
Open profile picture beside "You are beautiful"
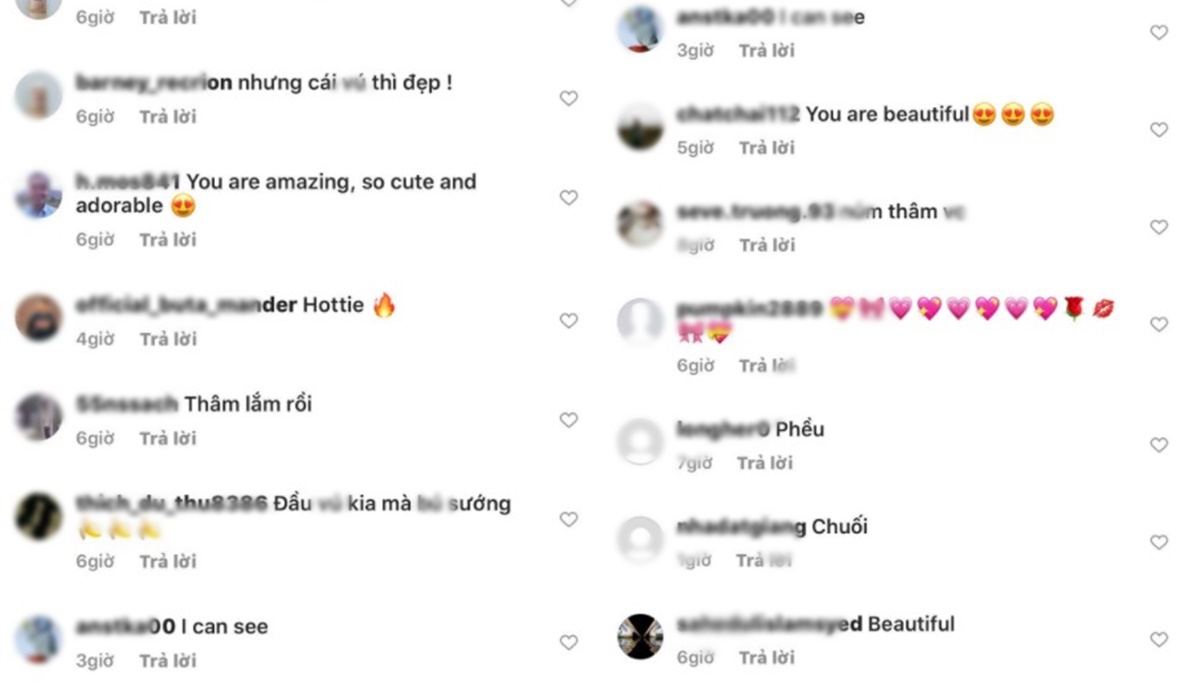pyautogui.click(x=640, y=126)
